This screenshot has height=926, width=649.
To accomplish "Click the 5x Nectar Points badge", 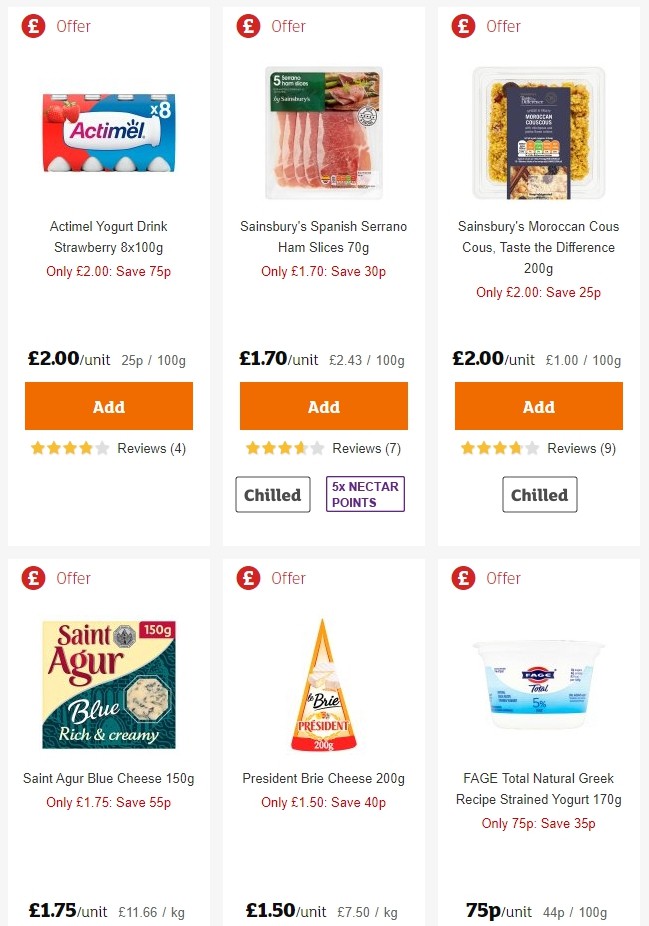I will [365, 494].
